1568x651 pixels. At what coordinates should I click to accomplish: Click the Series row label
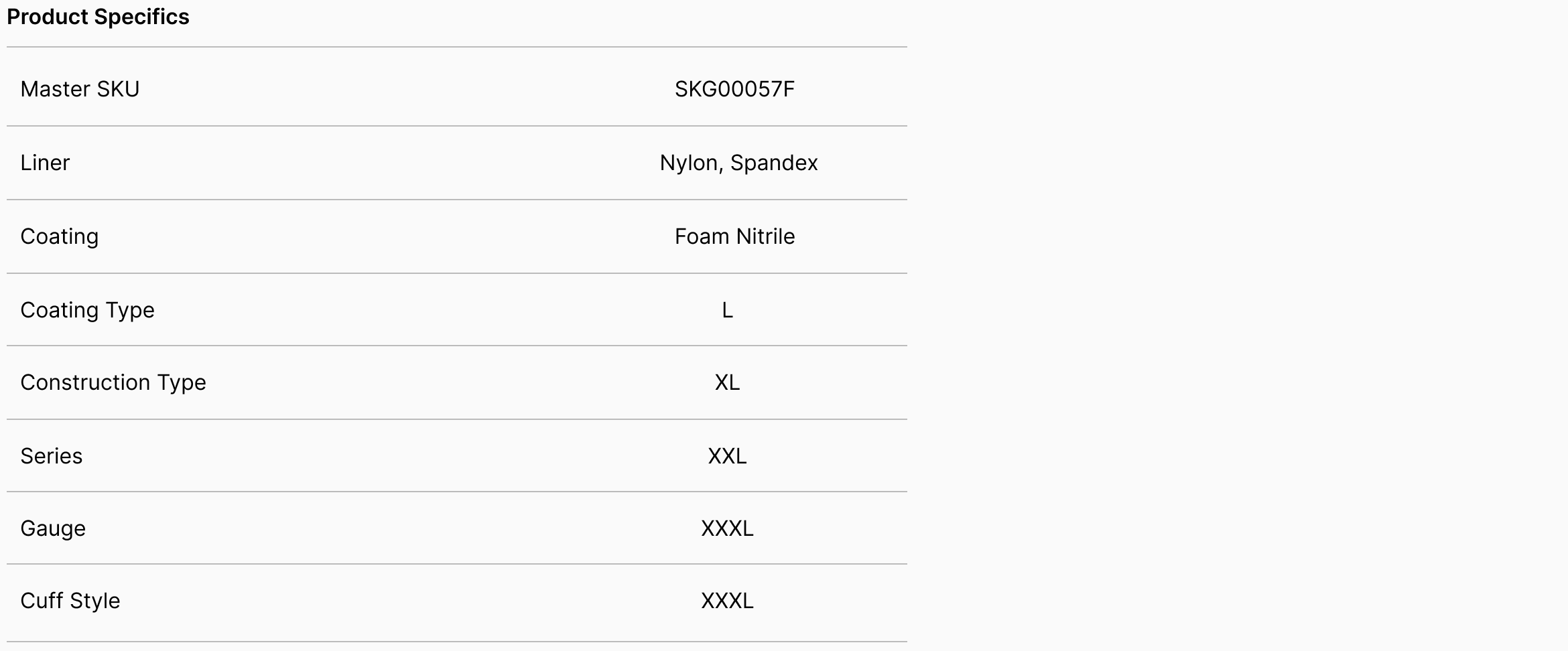click(52, 456)
